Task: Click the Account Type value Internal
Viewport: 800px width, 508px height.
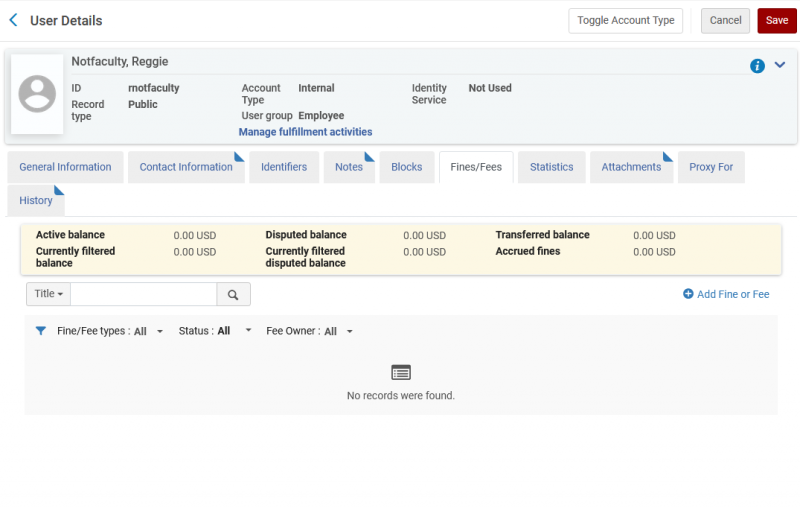Action: 316,88
